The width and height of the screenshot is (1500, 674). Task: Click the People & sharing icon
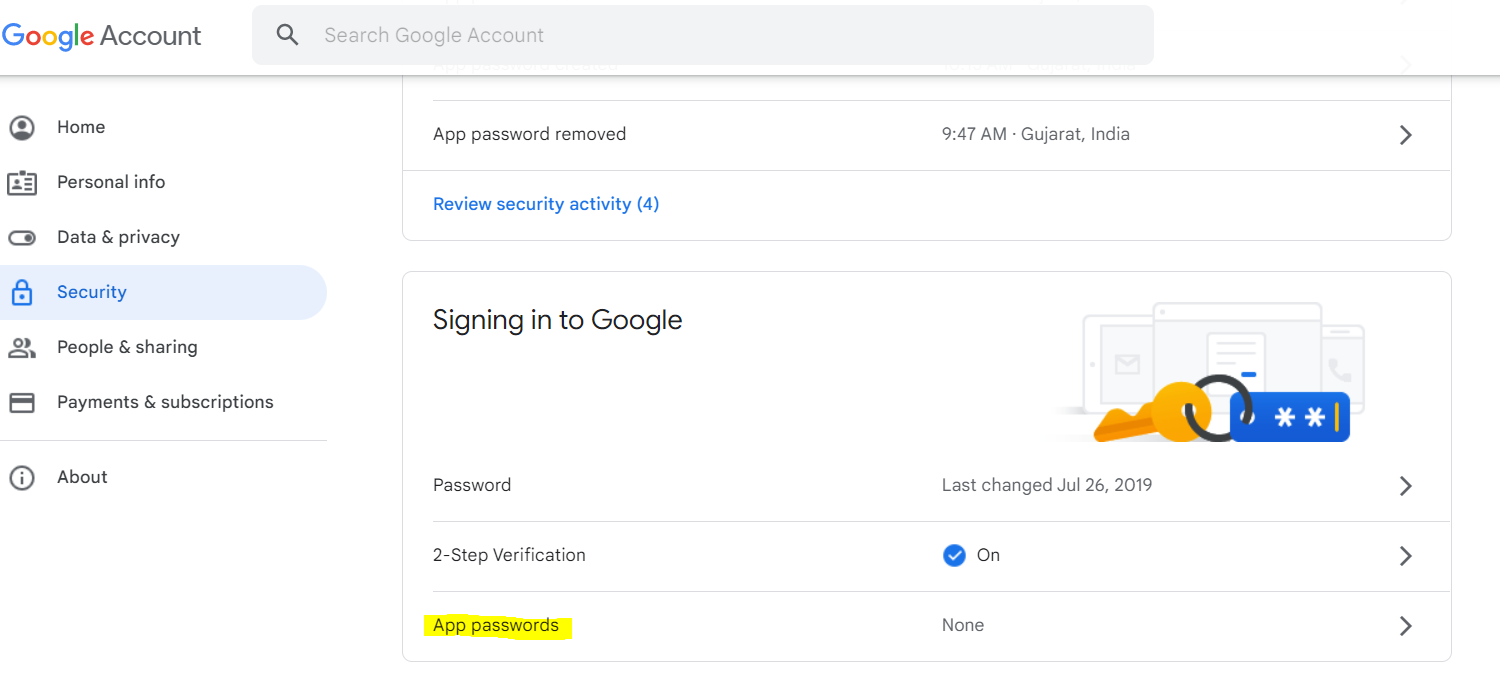[x=21, y=347]
